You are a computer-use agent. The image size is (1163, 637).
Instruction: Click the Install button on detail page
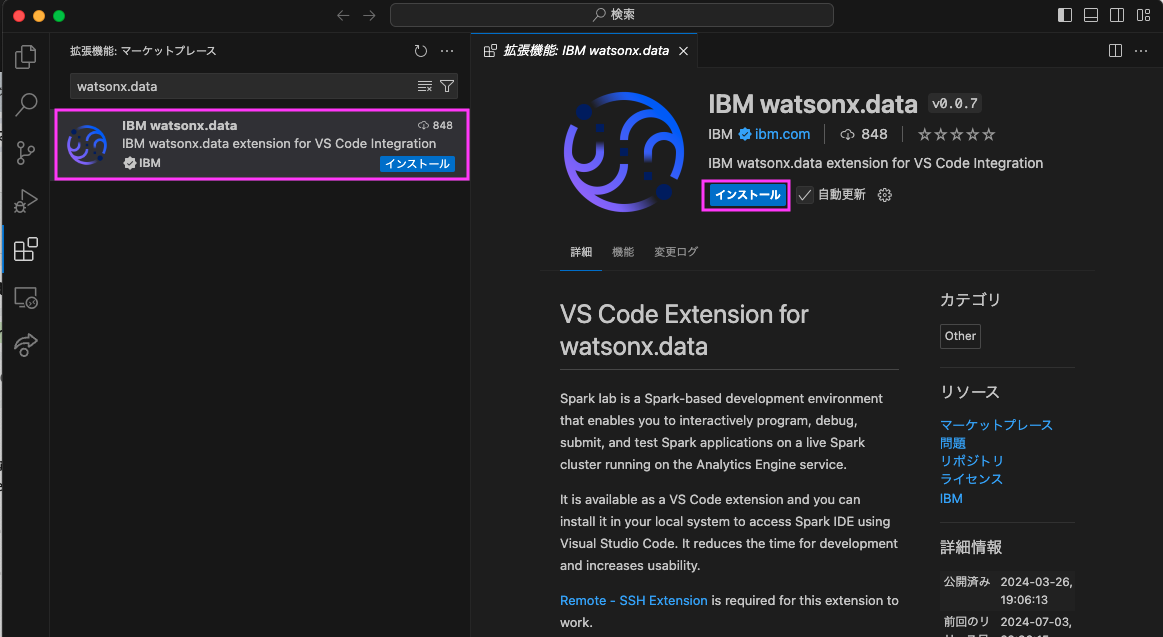pos(746,195)
